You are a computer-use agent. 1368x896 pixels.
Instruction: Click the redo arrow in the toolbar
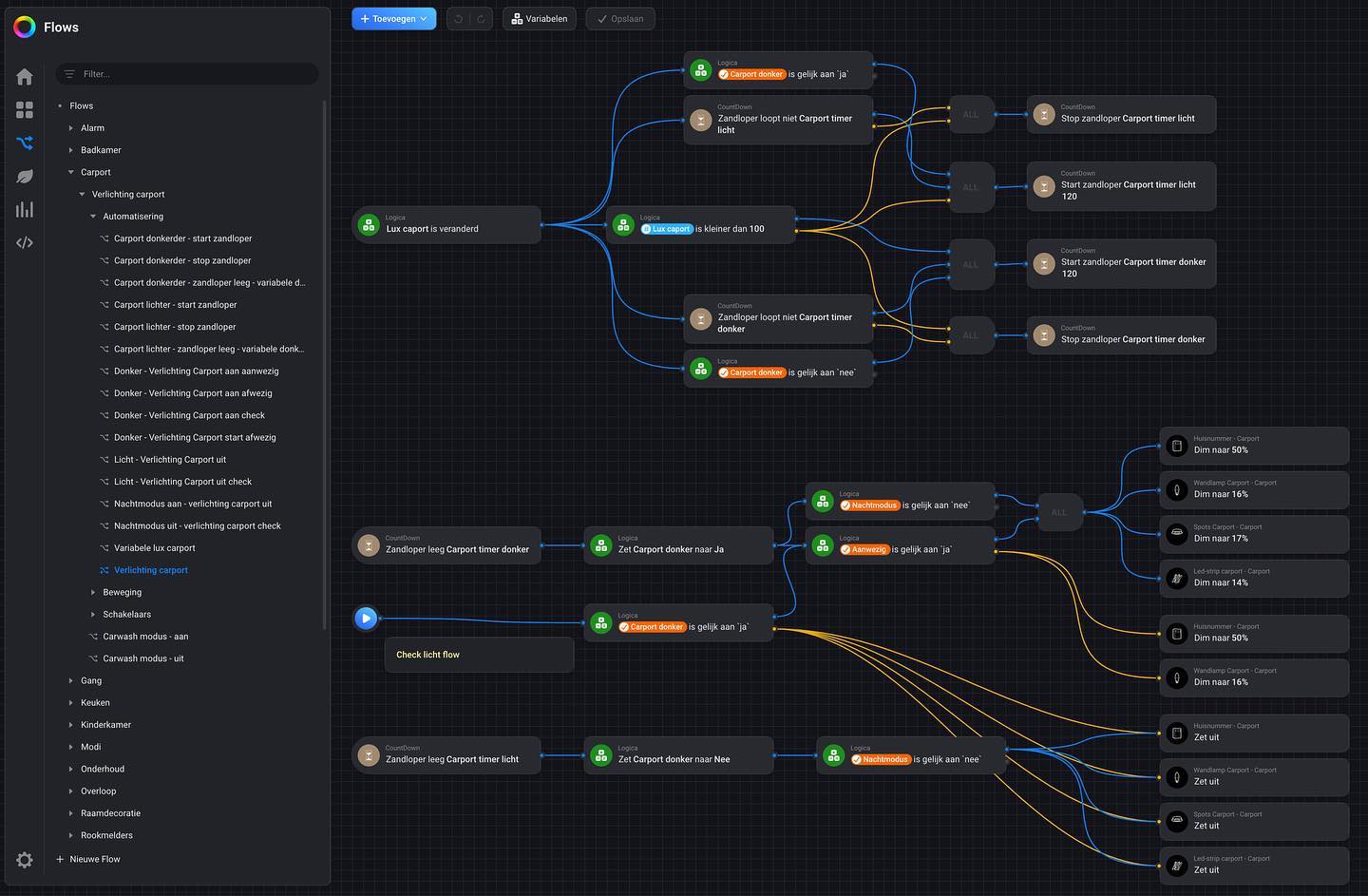(x=481, y=19)
